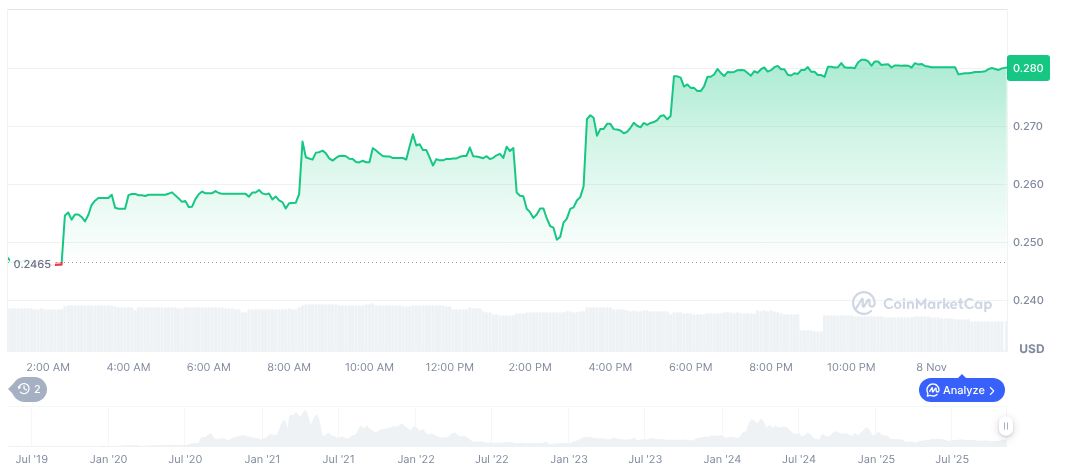Screen dimensions: 1072x470
Task: Click the 0.270 y-axis price label
Action: pos(1027,126)
